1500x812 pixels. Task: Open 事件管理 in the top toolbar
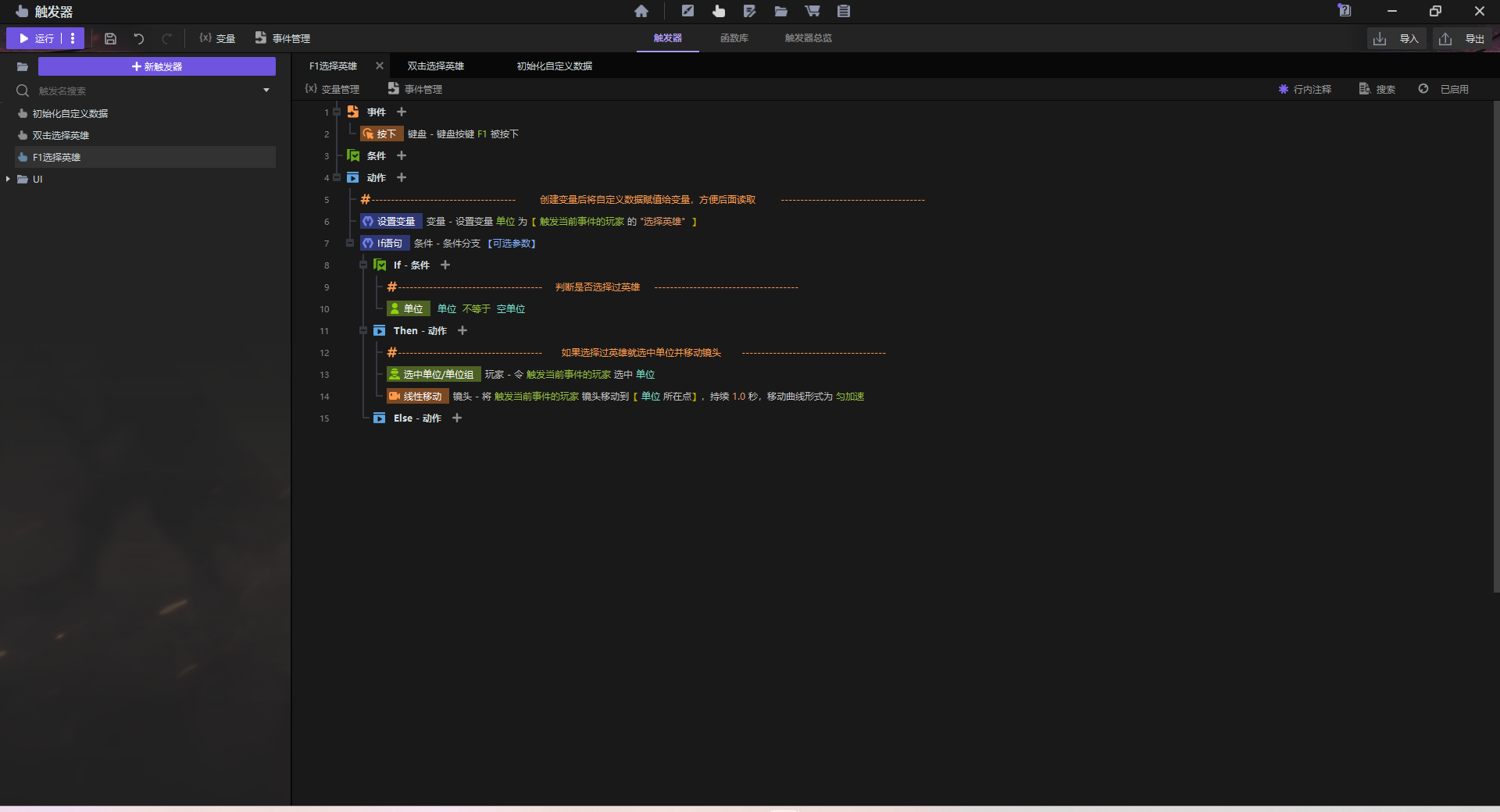[283, 38]
